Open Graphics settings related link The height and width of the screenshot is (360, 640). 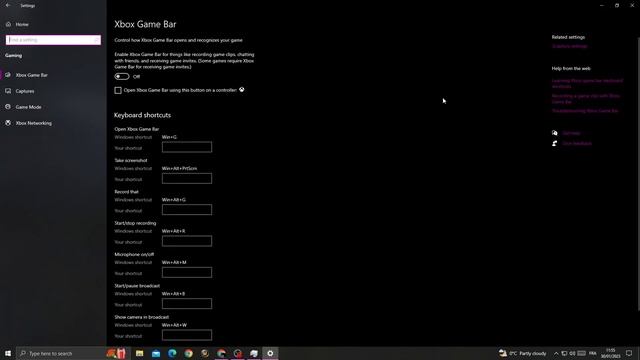click(x=569, y=46)
